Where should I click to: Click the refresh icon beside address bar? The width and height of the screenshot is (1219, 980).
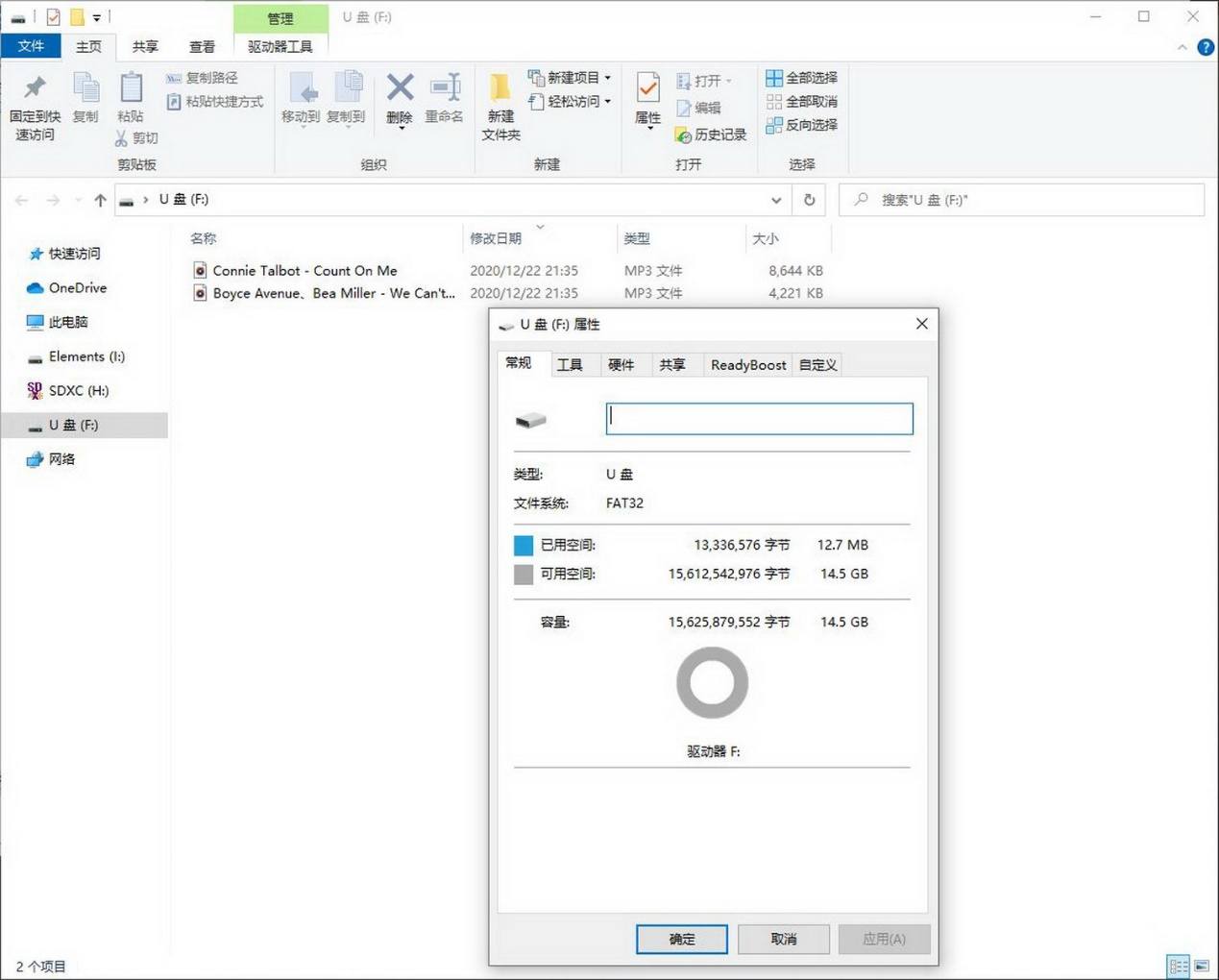pyautogui.click(x=810, y=200)
